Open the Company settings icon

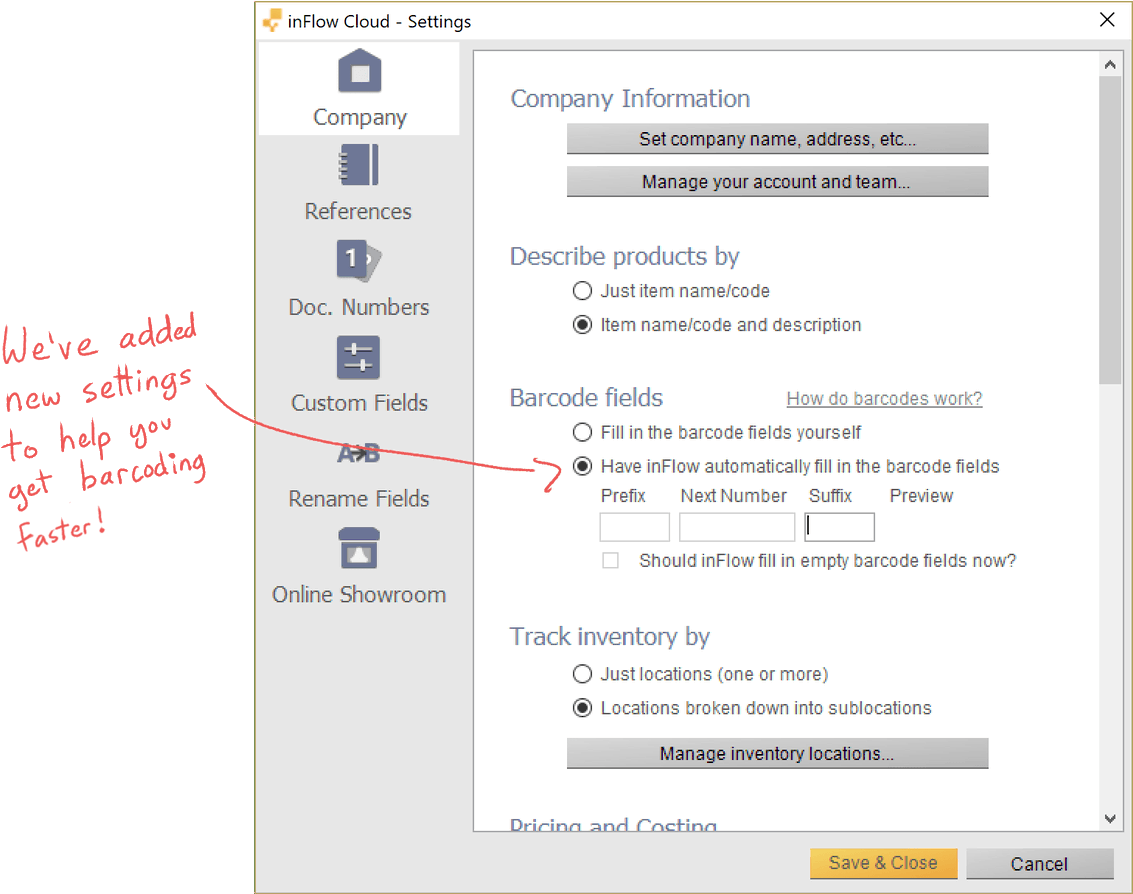[x=359, y=71]
